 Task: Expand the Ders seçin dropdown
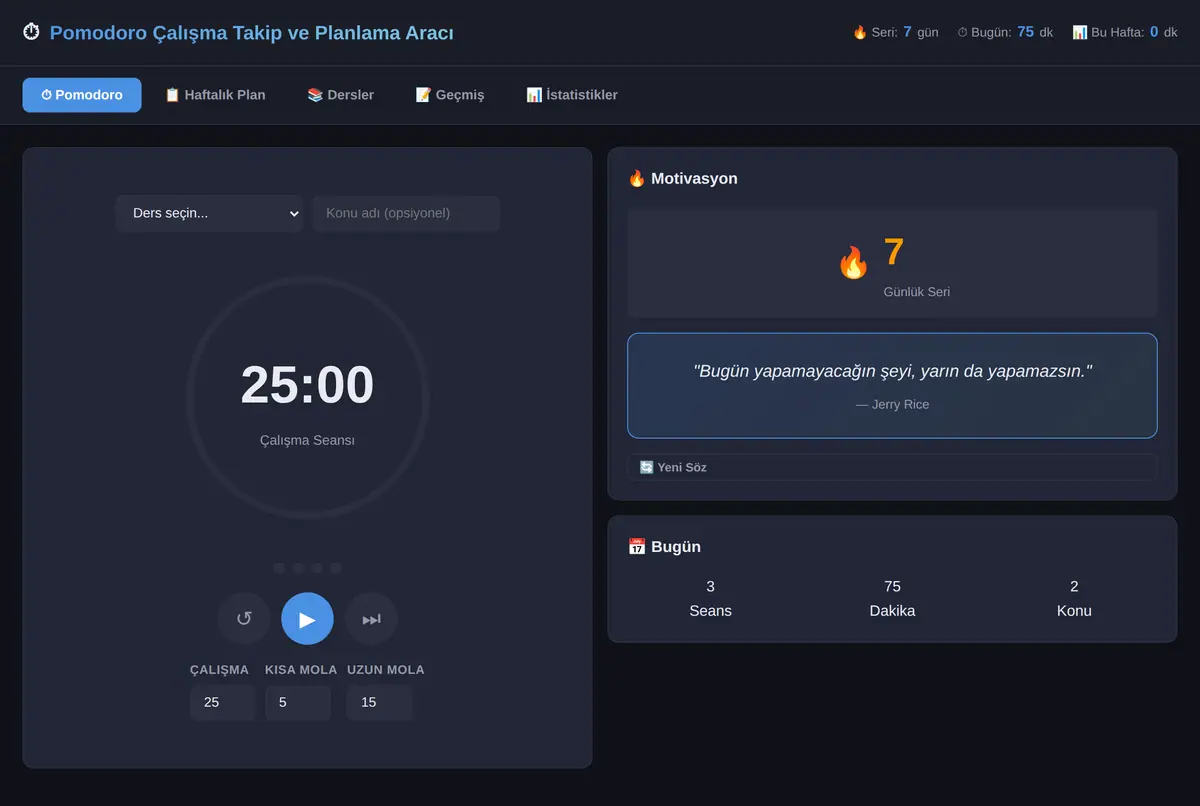point(209,213)
